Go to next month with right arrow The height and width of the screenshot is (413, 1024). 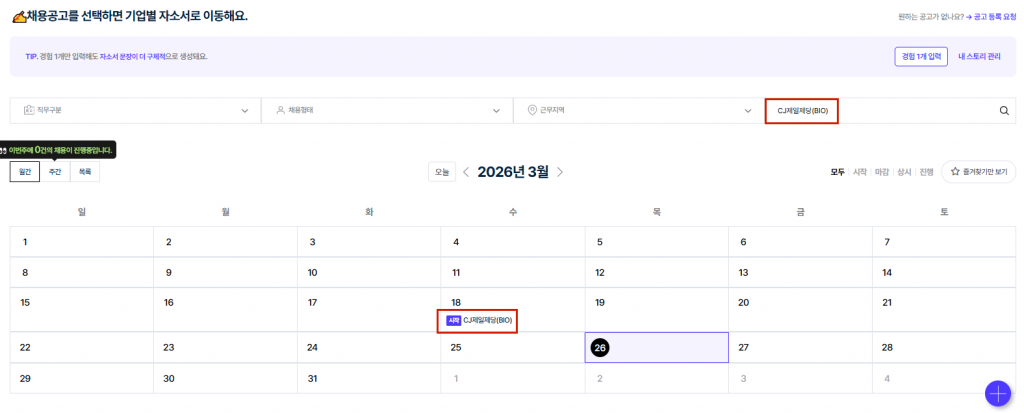(x=560, y=172)
